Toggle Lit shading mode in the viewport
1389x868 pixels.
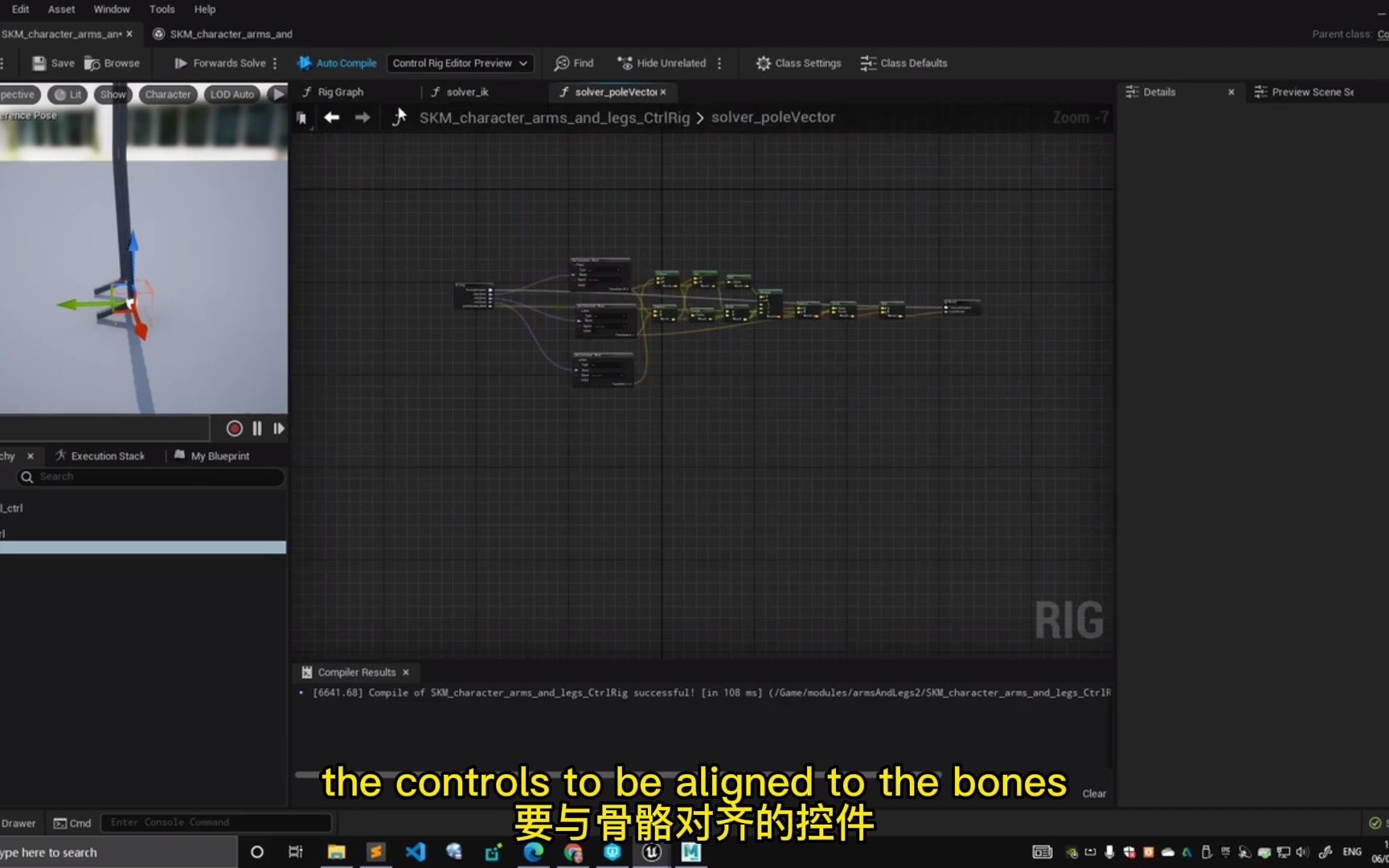point(68,94)
